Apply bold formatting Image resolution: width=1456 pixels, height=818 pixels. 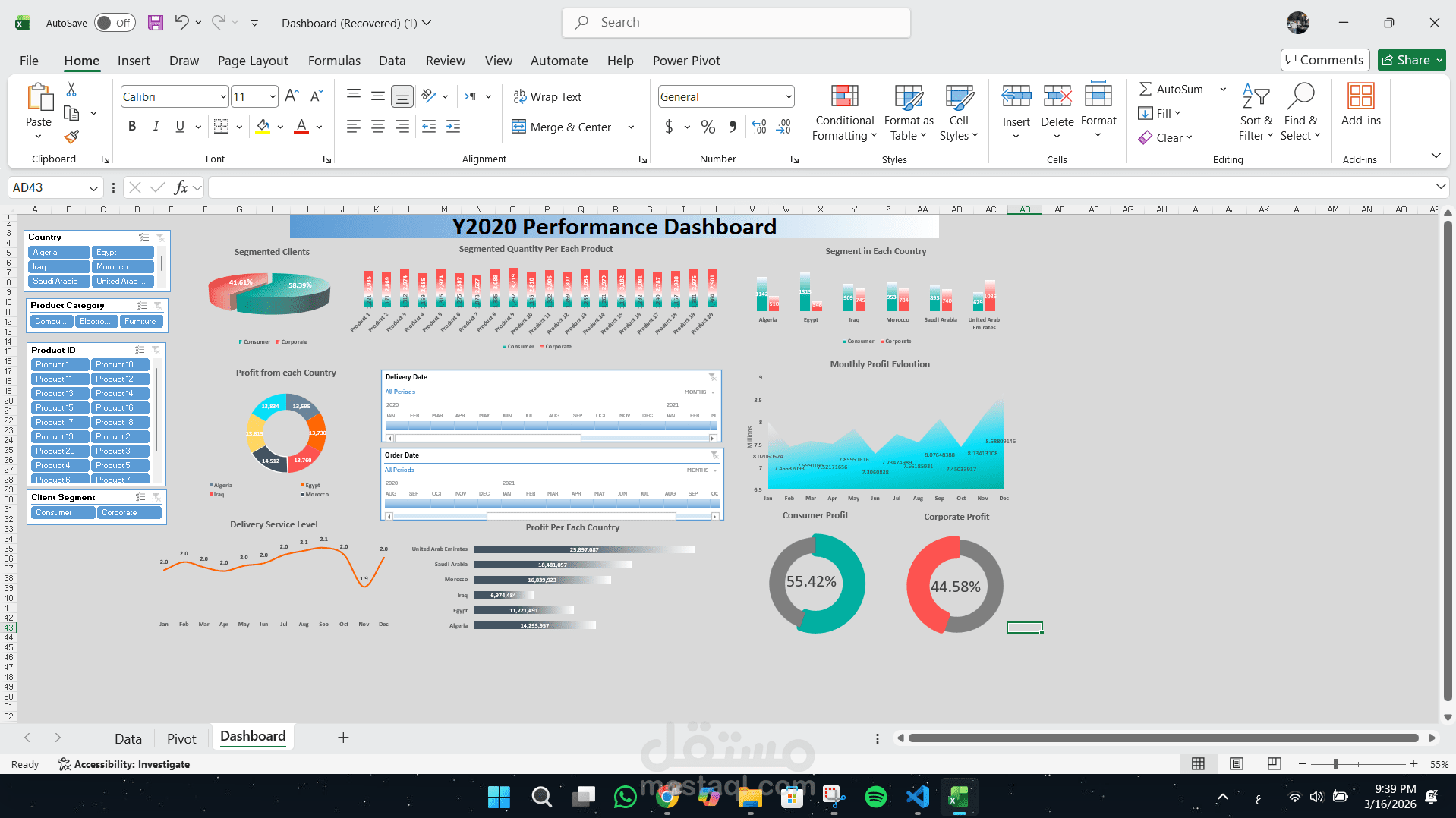pos(132,127)
